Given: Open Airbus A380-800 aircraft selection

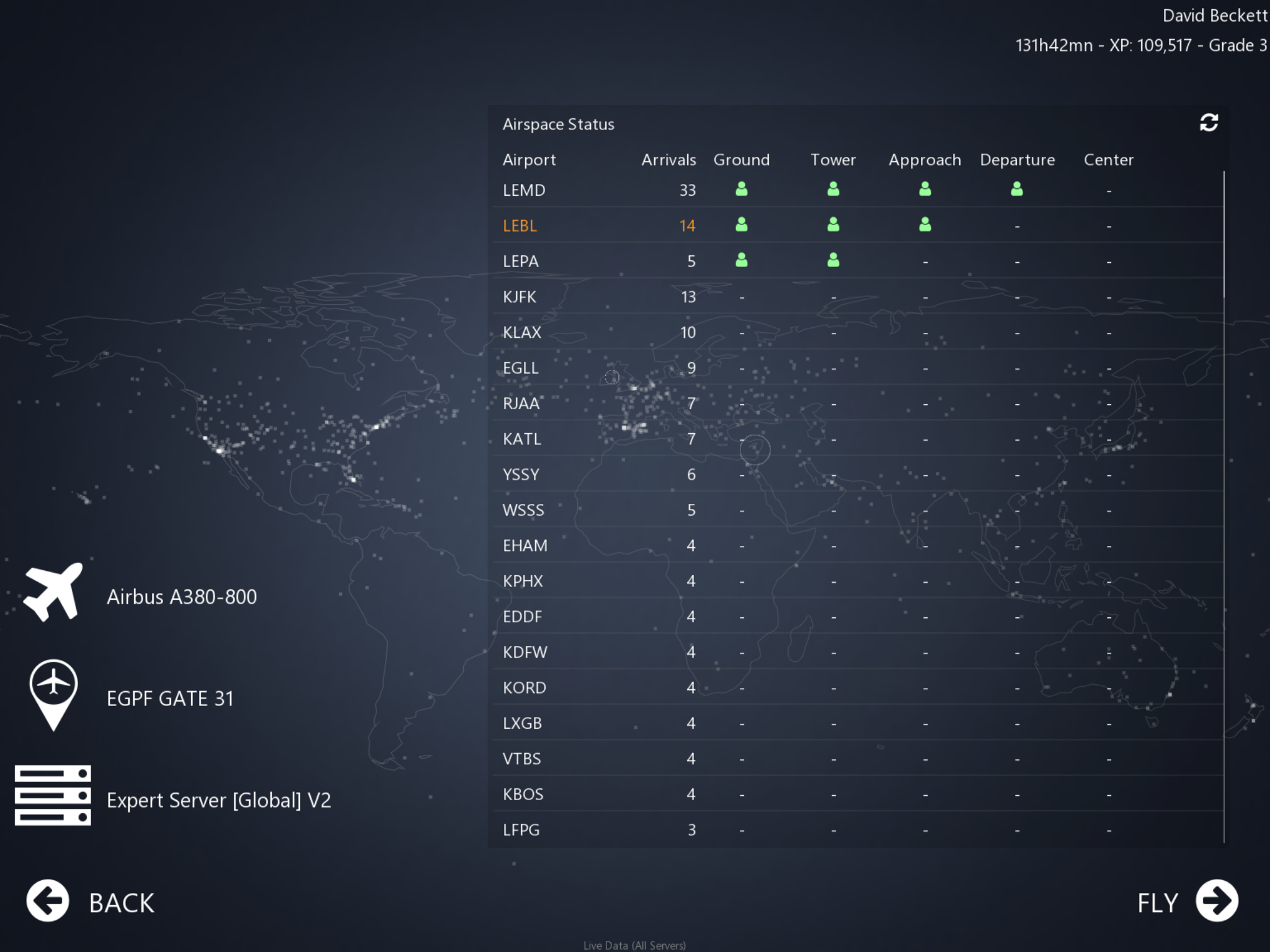Looking at the screenshot, I should pos(182,597).
